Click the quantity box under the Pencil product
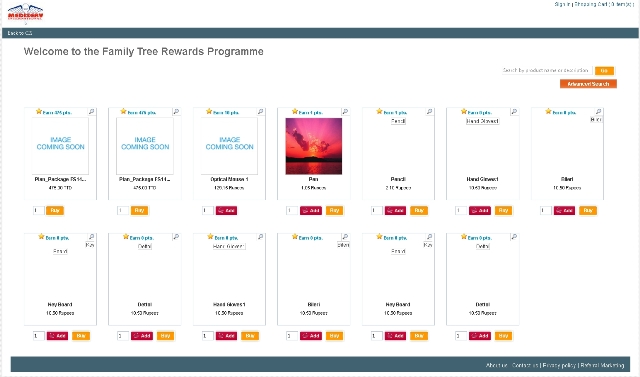640x377 pixels. coord(376,211)
